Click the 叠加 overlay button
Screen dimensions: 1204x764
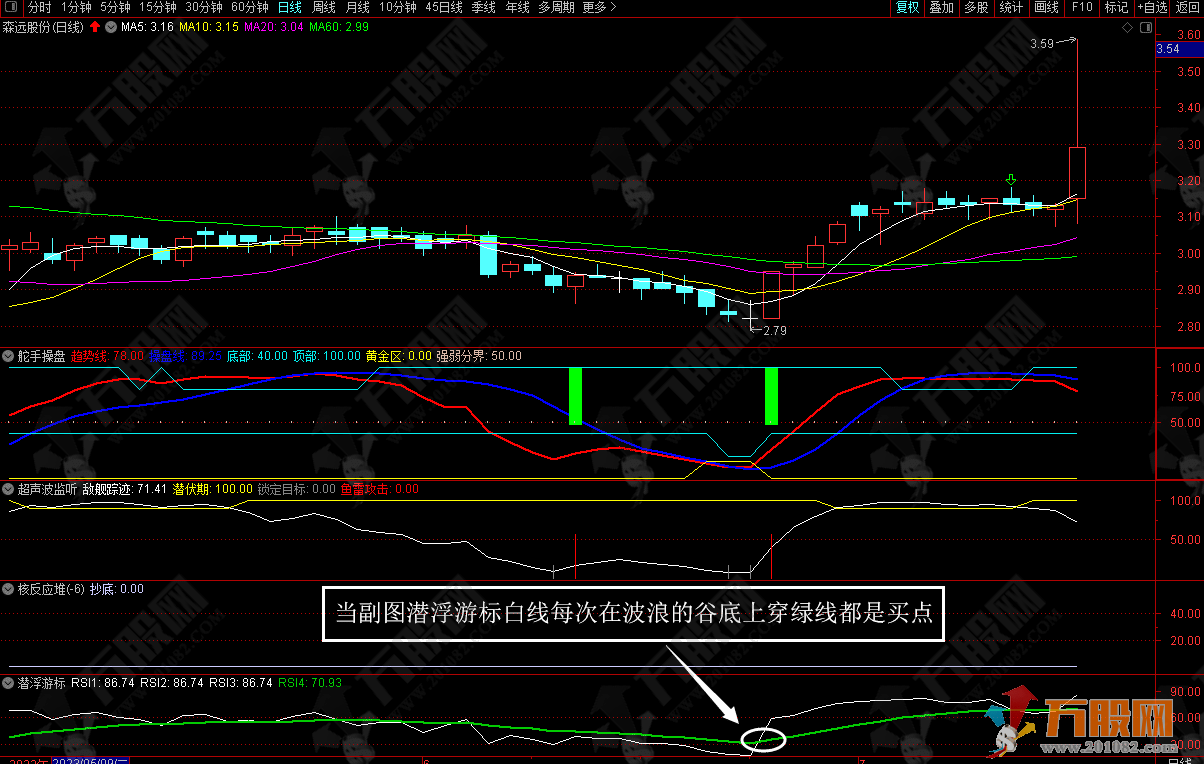pyautogui.click(x=941, y=7)
